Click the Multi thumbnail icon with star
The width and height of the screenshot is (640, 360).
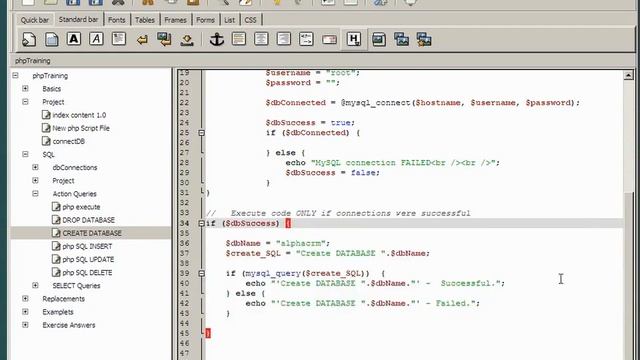coord(424,40)
